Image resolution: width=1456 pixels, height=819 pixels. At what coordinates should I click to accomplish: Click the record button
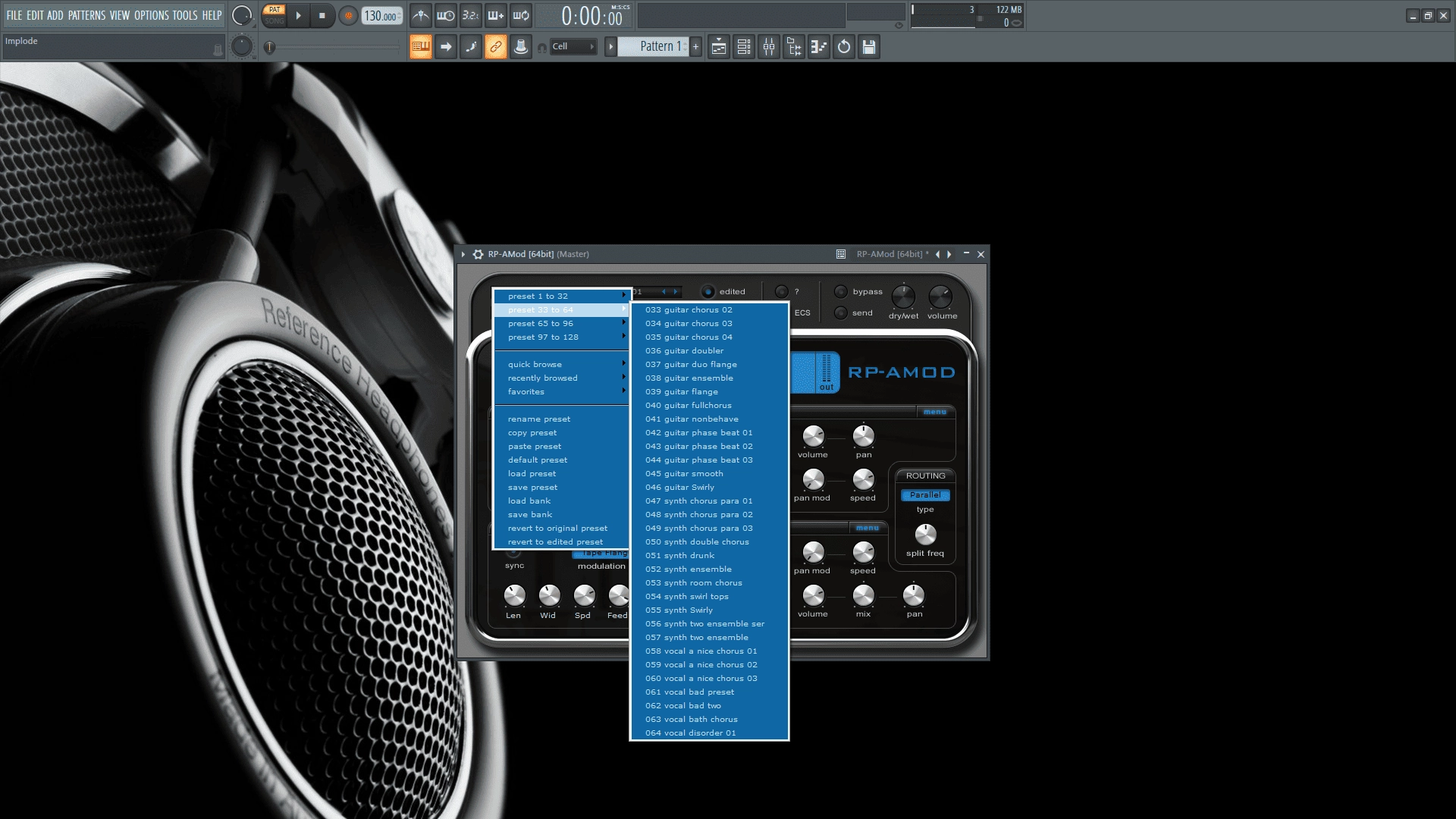348,15
